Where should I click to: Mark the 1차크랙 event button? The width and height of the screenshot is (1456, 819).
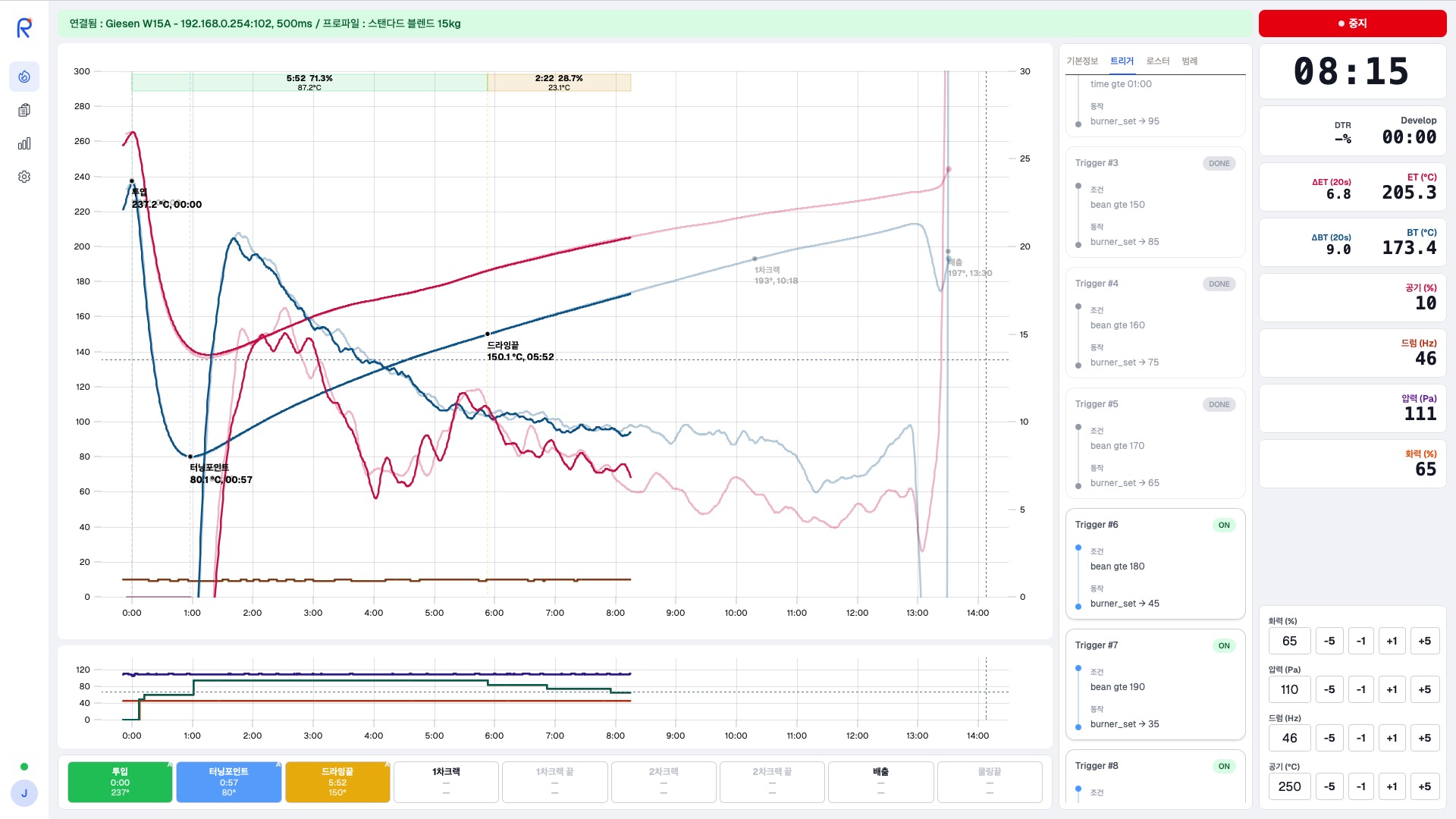[x=446, y=782]
